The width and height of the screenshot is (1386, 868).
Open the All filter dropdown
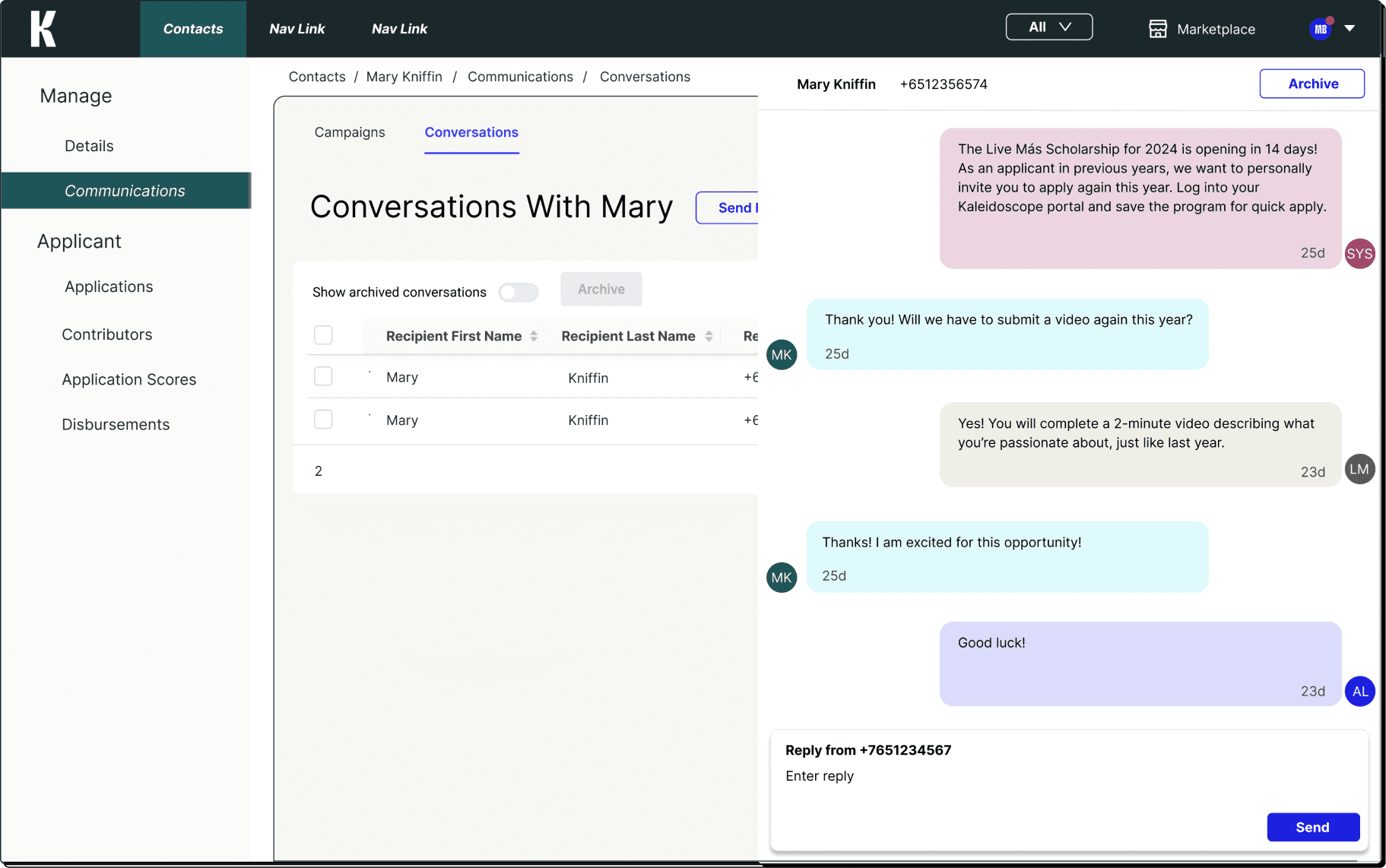(x=1048, y=27)
